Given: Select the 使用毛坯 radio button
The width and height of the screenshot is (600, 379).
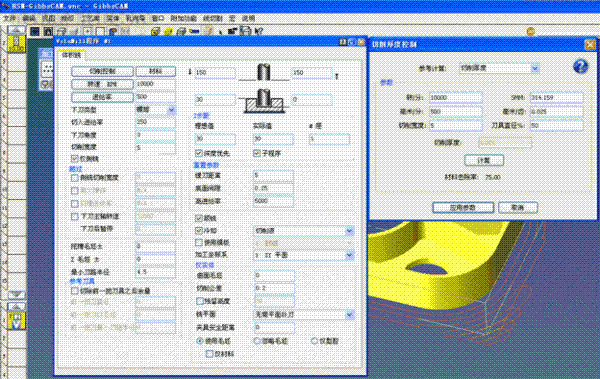Looking at the screenshot, I should pos(199,341).
